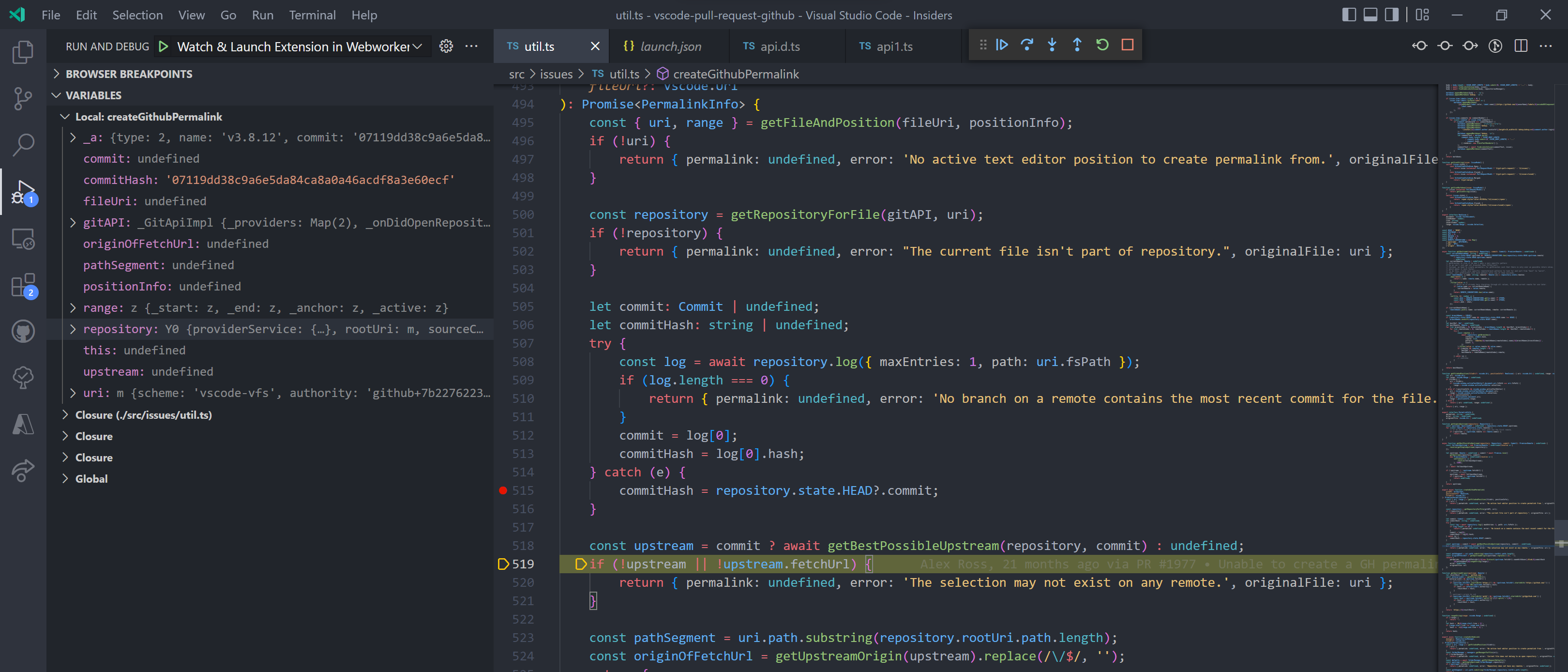Select the Search icon in the activity bar
This screenshot has height=672, width=1568.
(23, 144)
